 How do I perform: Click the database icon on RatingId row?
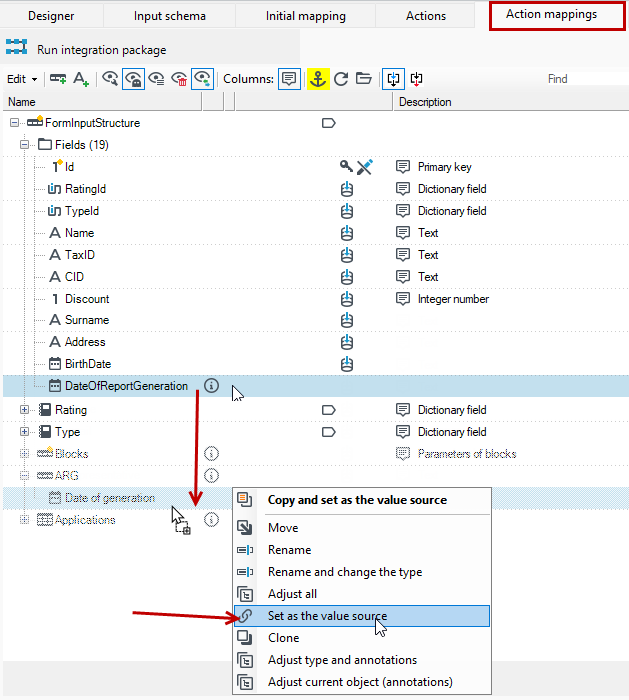(347, 189)
